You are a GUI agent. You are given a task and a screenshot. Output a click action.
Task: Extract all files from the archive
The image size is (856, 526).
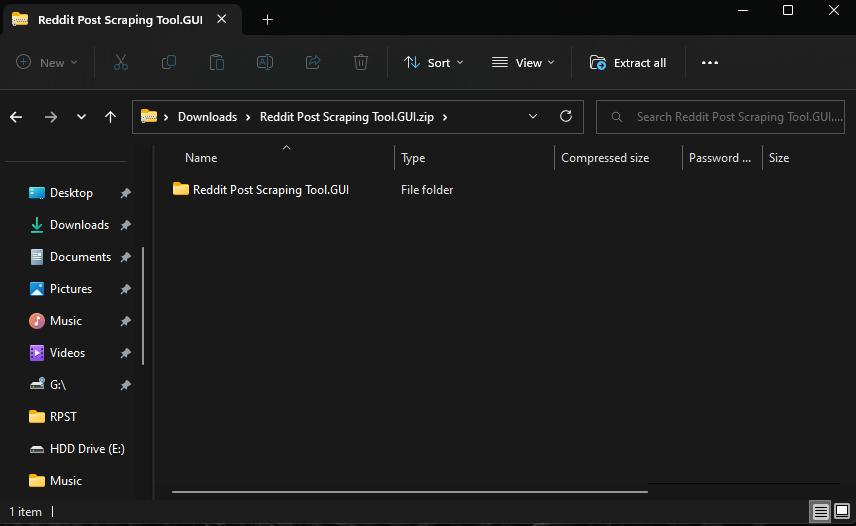point(628,63)
